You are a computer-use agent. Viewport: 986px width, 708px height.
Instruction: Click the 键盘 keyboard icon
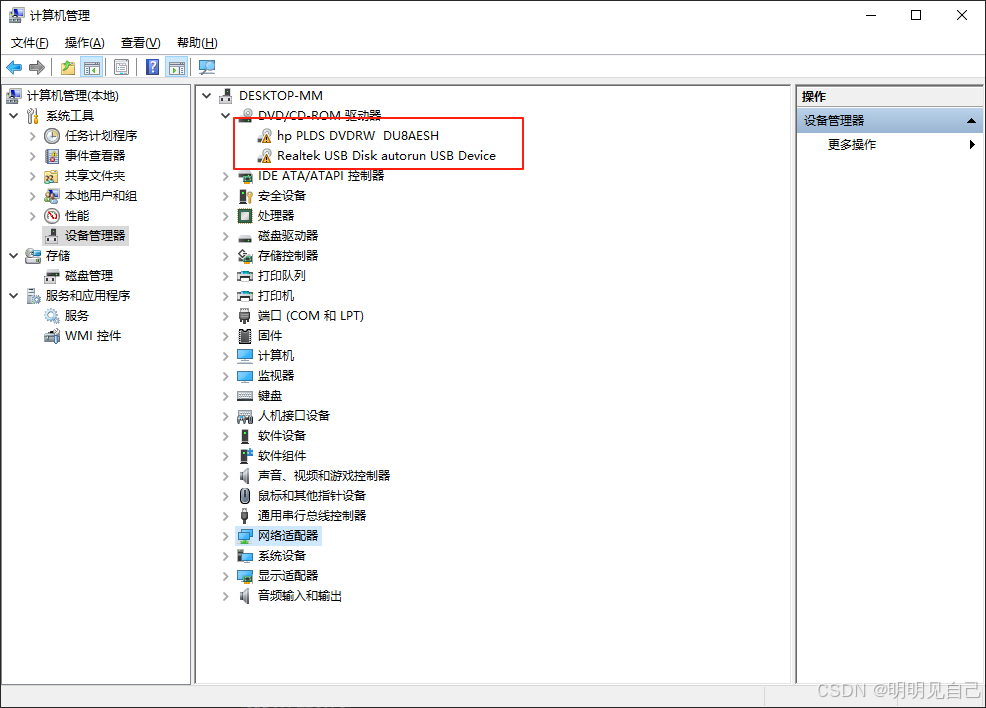tap(245, 396)
